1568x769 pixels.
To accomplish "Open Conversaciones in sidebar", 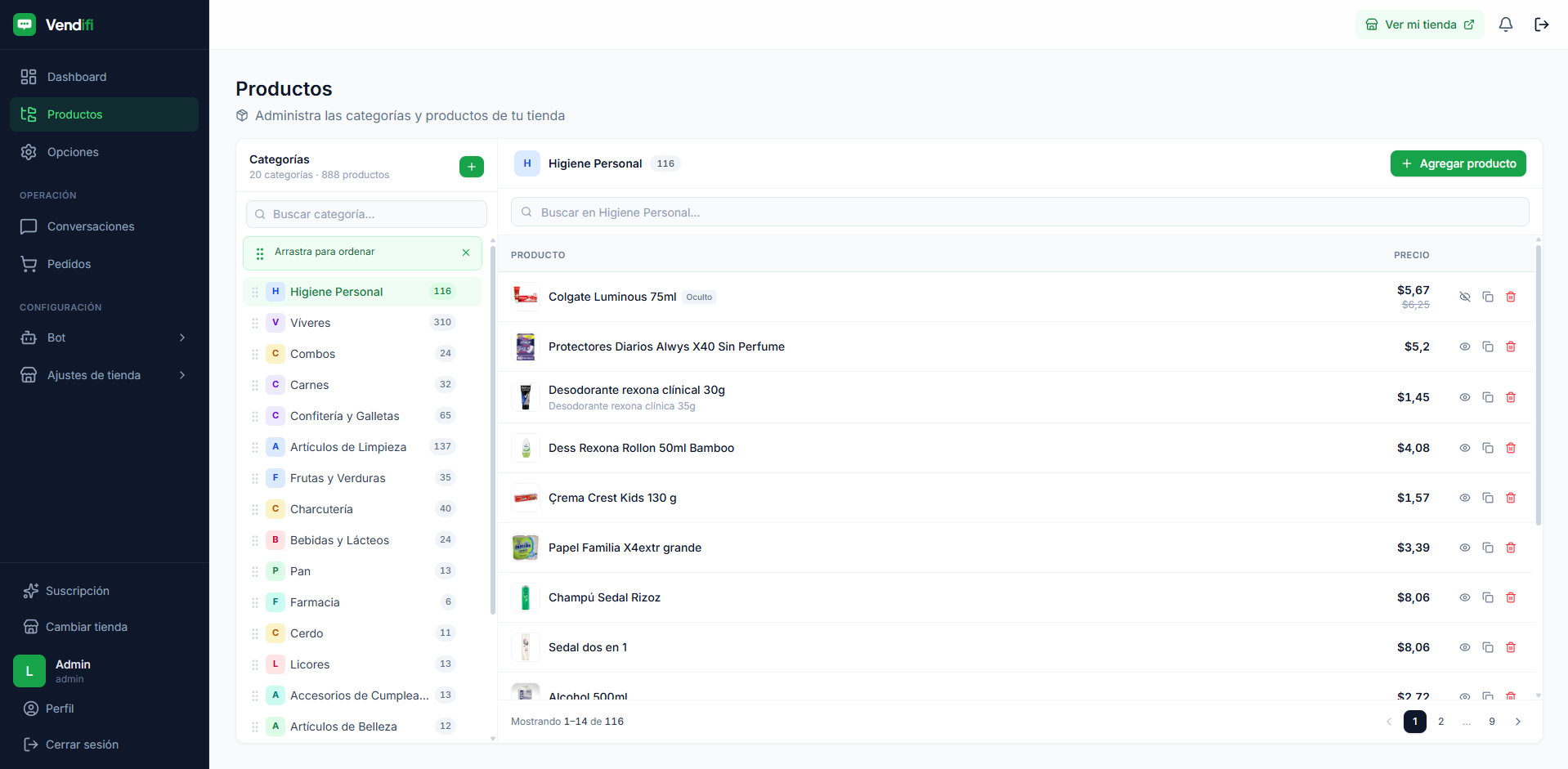I will click(x=104, y=226).
